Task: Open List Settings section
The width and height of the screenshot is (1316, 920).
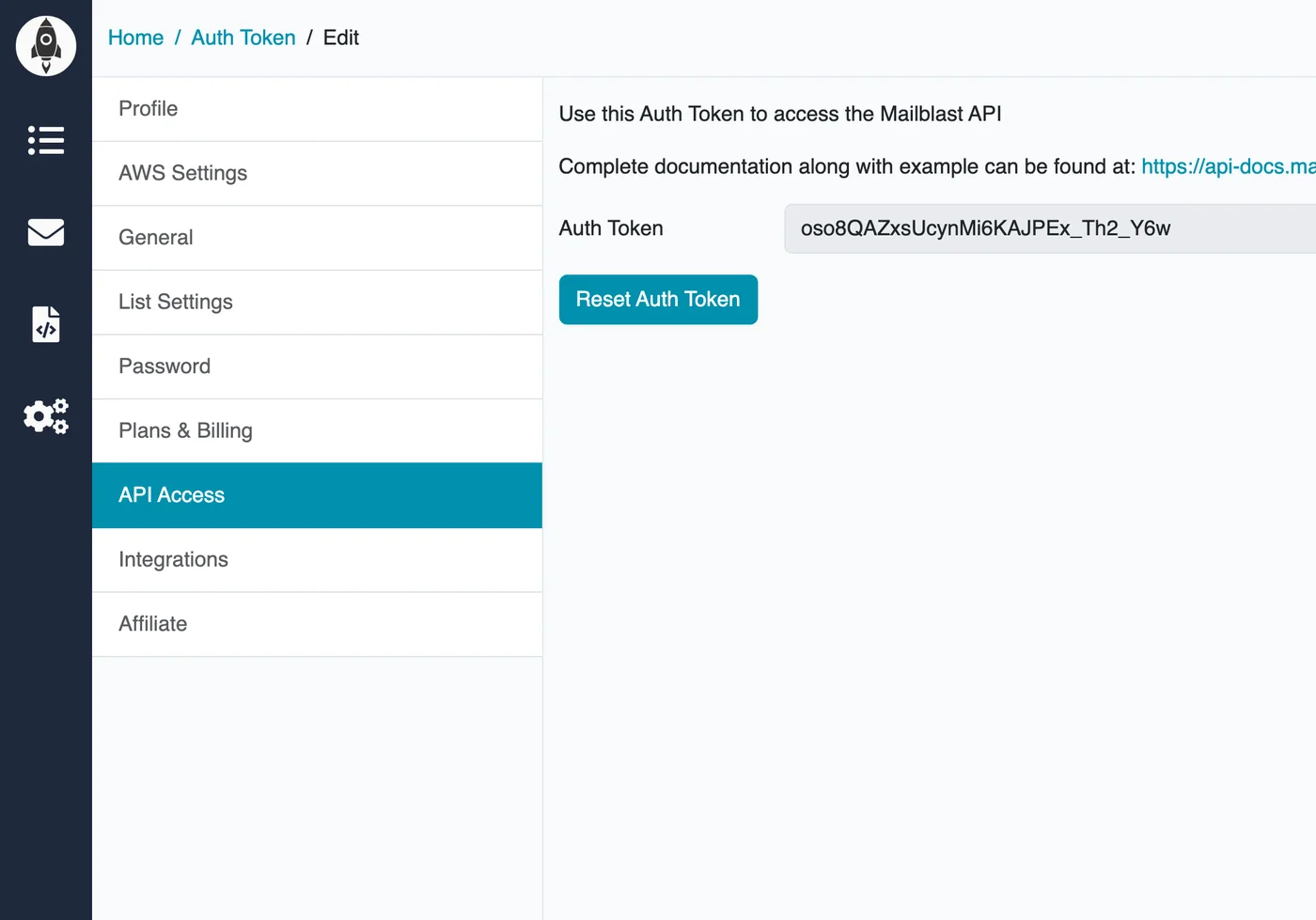Action: pos(318,303)
